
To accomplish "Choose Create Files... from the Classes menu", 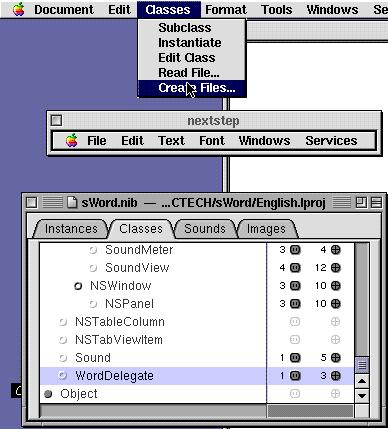I will tap(192, 88).
